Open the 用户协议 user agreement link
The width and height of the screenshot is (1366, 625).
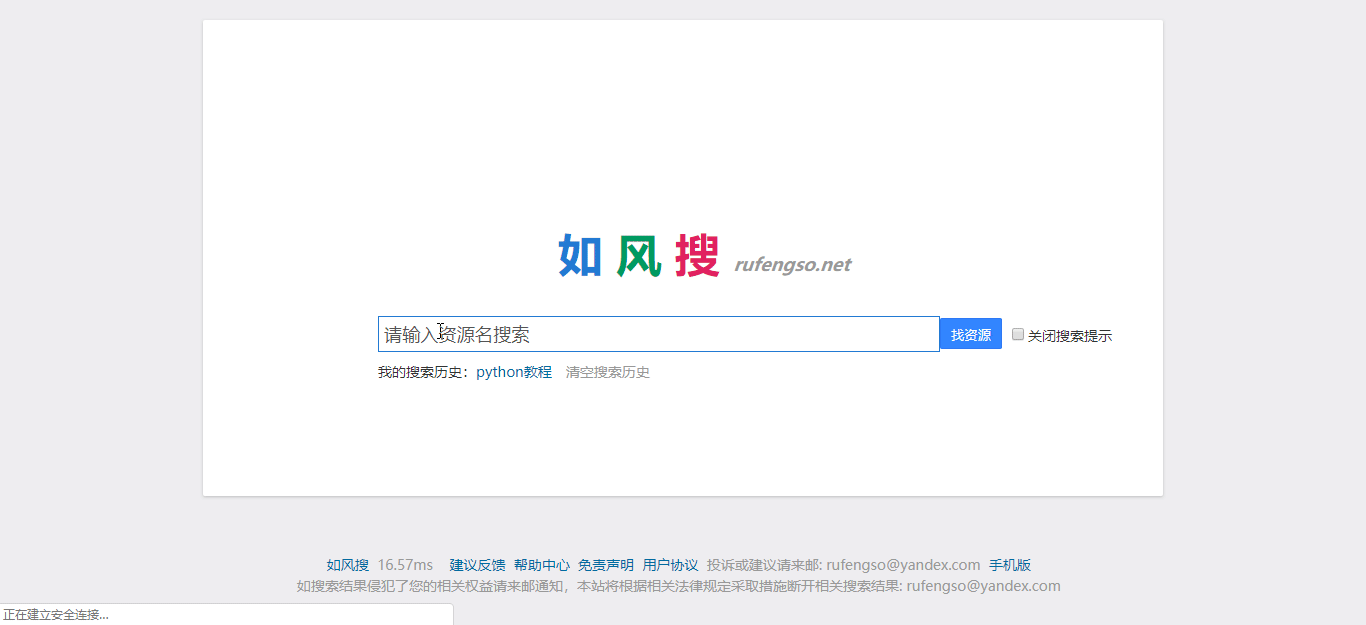tap(671, 565)
